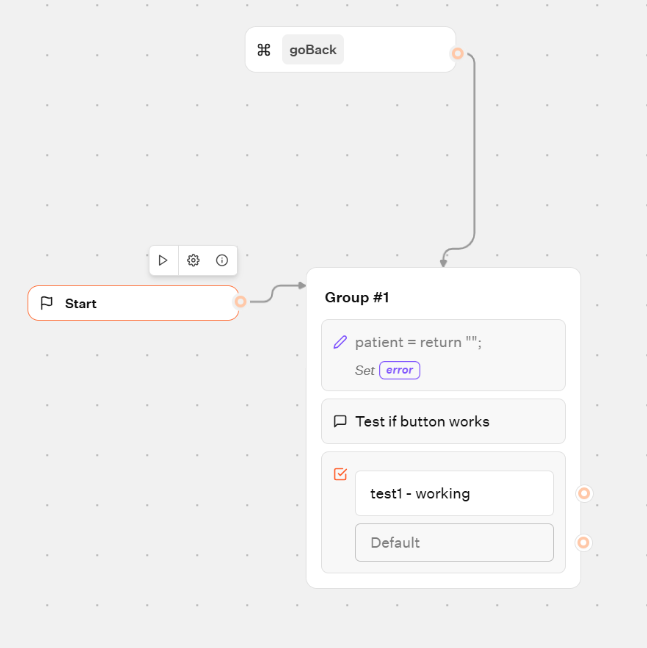Select the goBack command label
Viewport: 647px width, 648px height.
[x=313, y=50]
